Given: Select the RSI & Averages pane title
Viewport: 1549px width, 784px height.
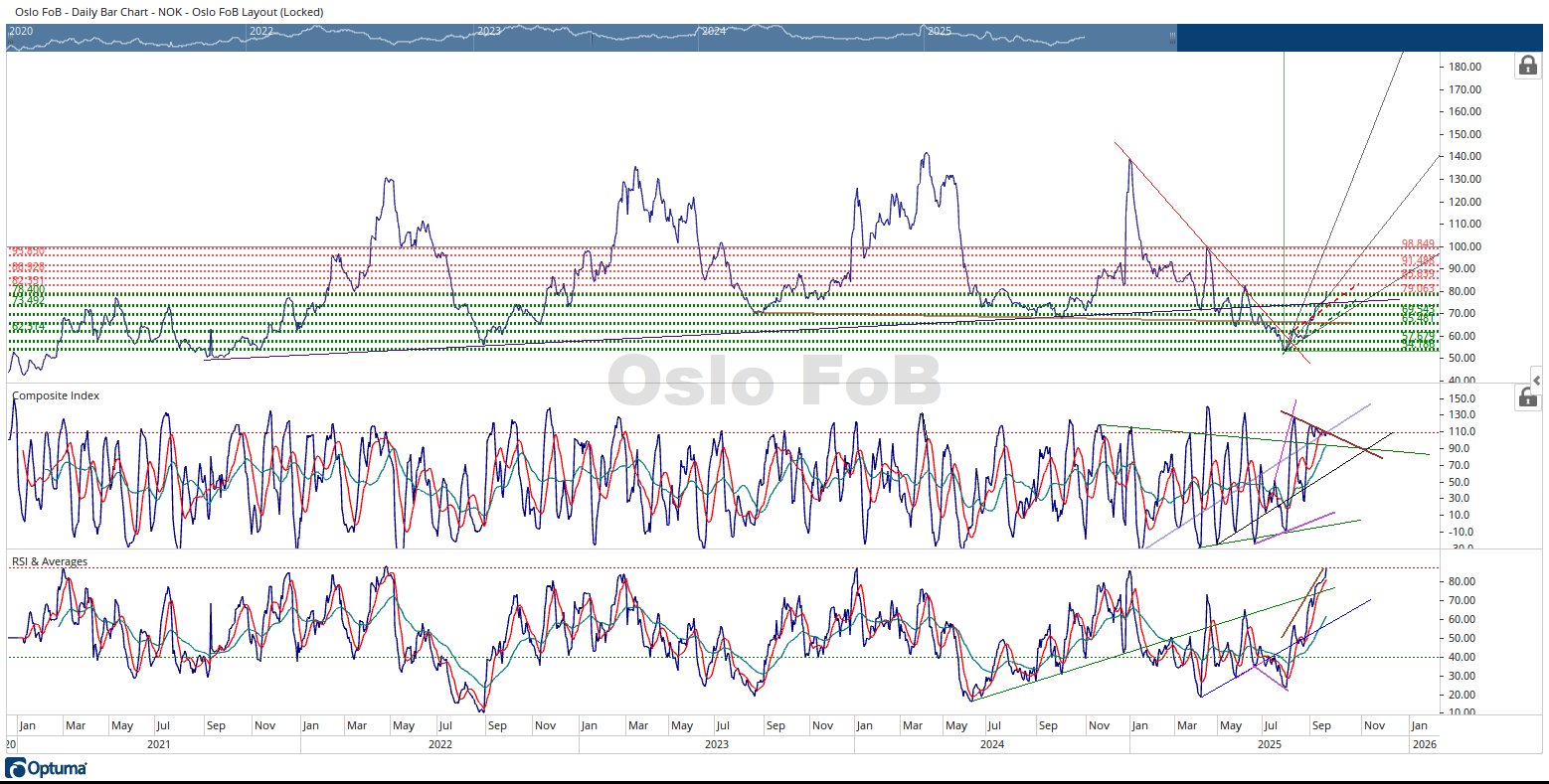Looking at the screenshot, I should click(x=50, y=561).
